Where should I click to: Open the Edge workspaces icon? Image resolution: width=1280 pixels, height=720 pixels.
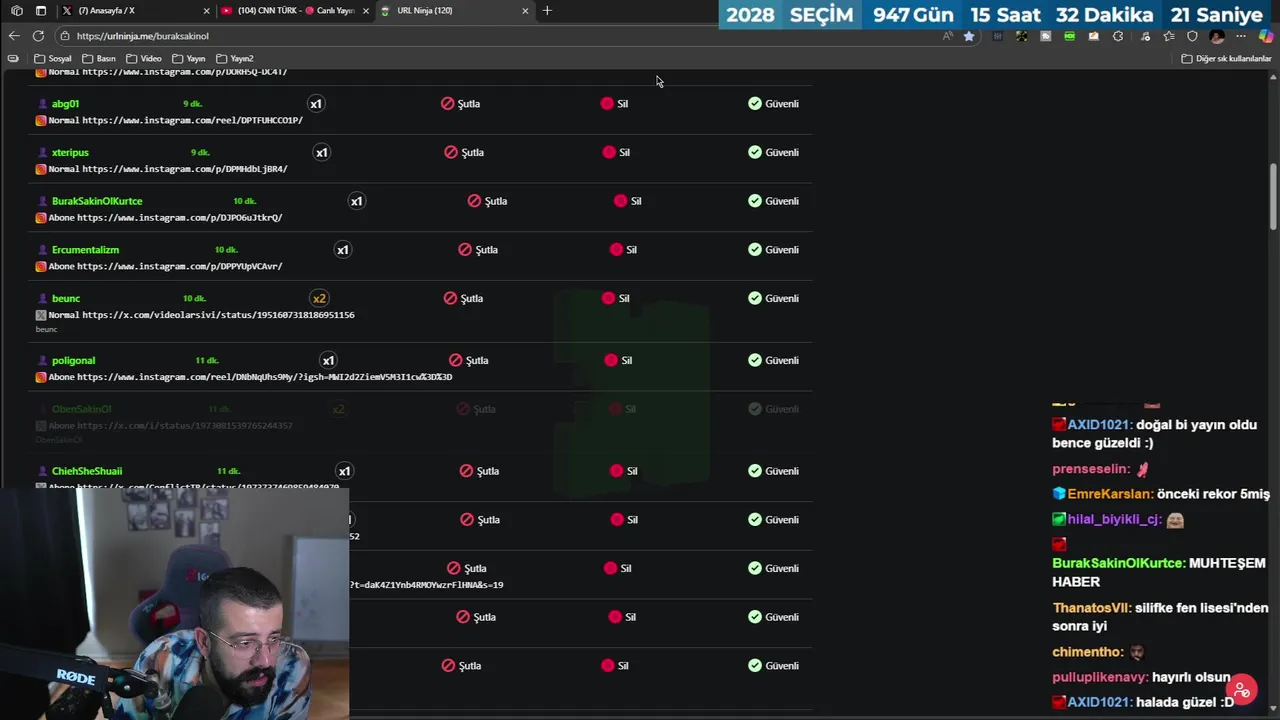(17, 11)
